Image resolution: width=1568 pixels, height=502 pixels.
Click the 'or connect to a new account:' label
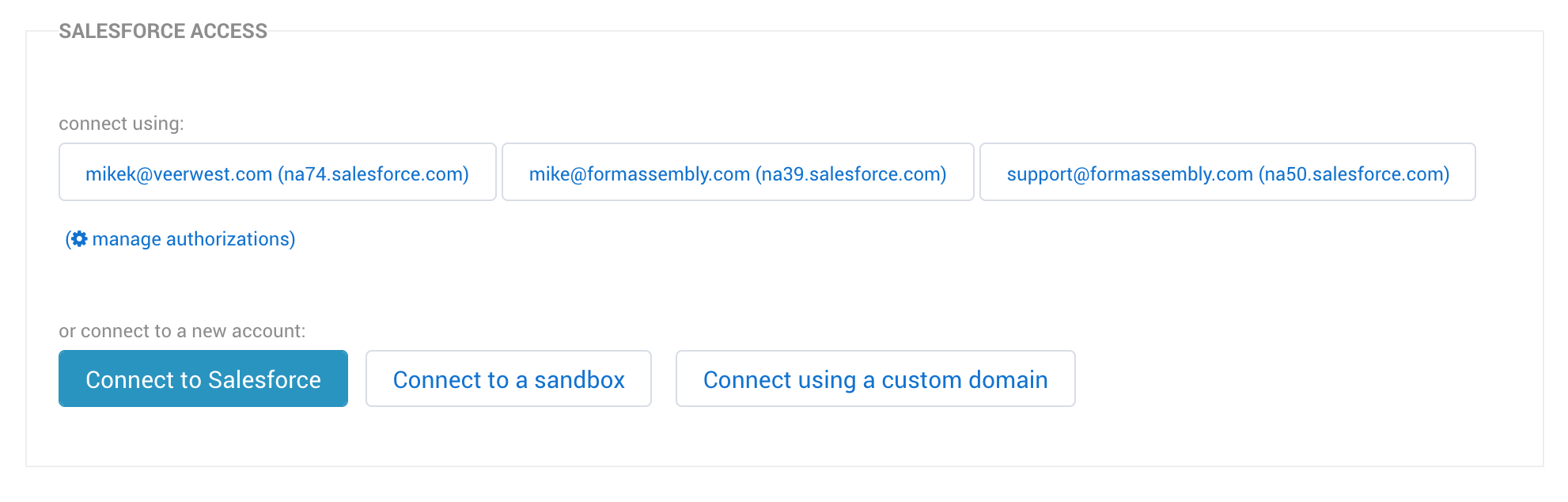pyautogui.click(x=182, y=331)
